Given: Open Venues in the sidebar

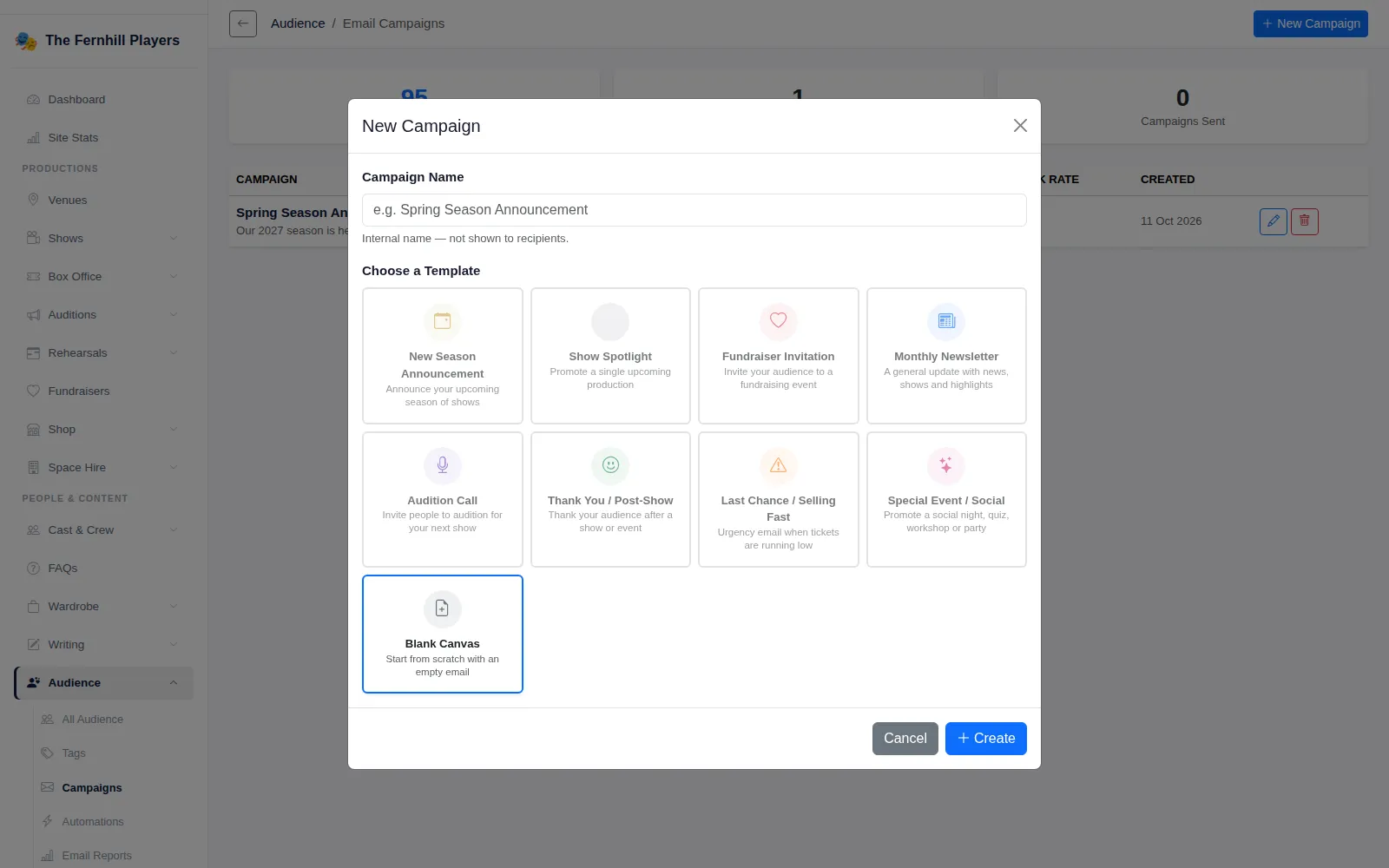Looking at the screenshot, I should click(x=104, y=201).
